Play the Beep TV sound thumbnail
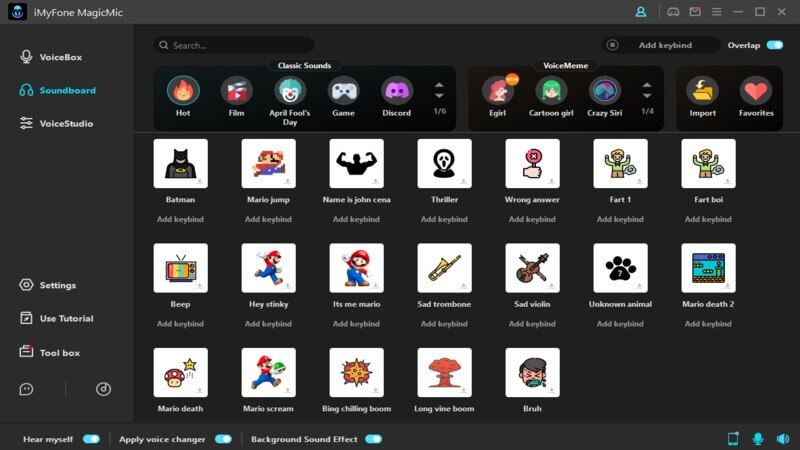 pyautogui.click(x=181, y=268)
